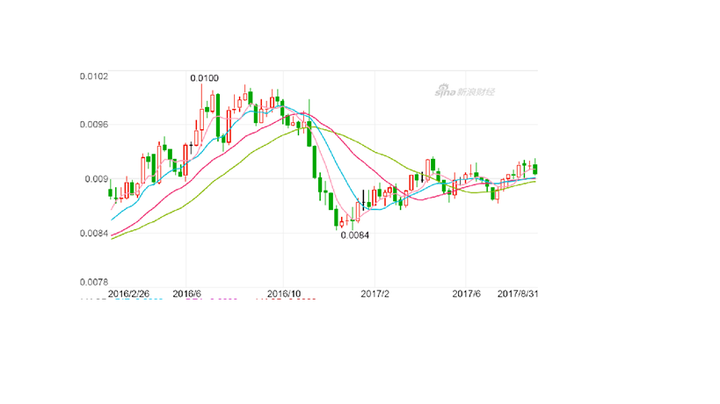
Task: Click the 0.0102 y-axis label
Action: (94, 76)
